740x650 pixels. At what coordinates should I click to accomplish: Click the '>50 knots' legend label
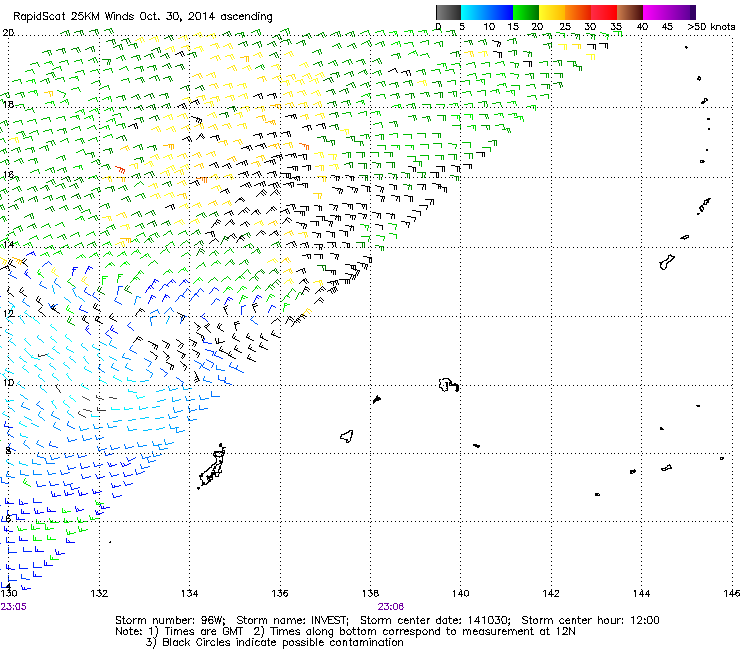(x=711, y=27)
